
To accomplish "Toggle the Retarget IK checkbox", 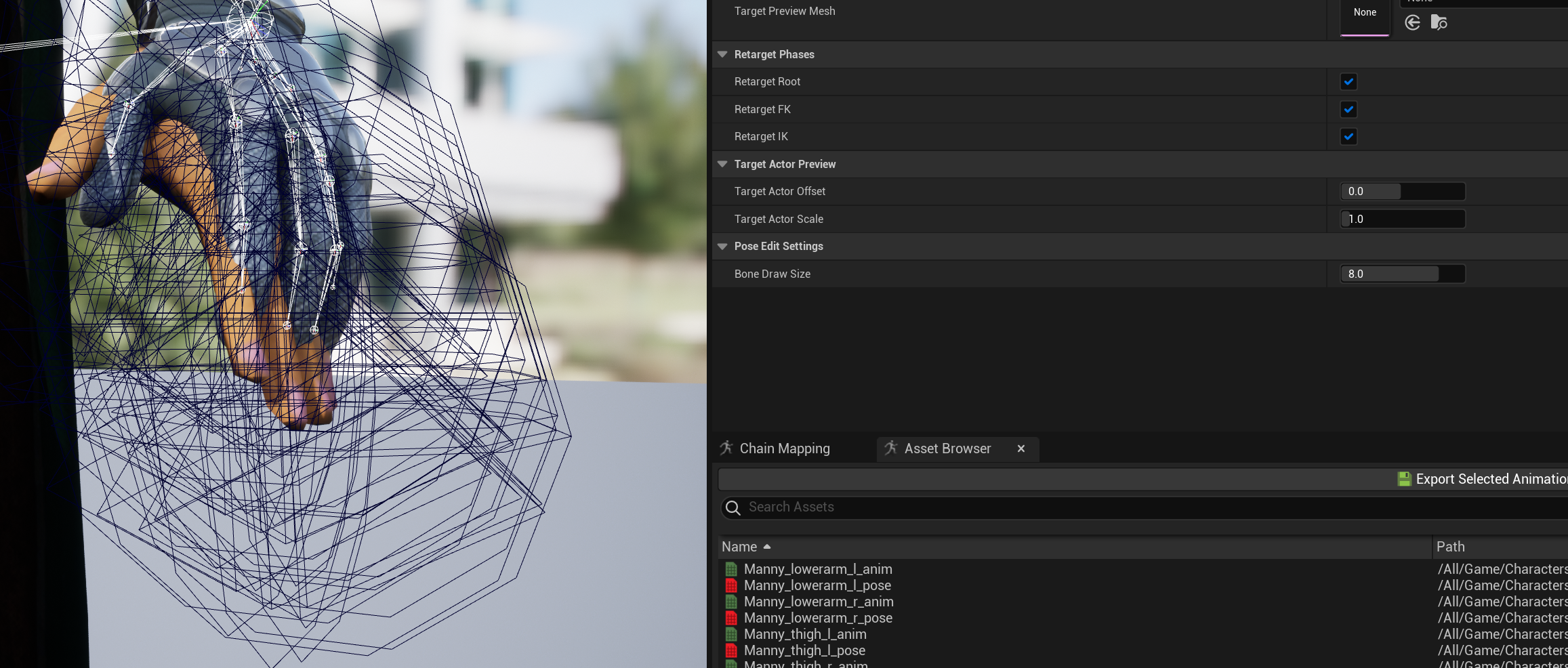I will [x=1348, y=137].
